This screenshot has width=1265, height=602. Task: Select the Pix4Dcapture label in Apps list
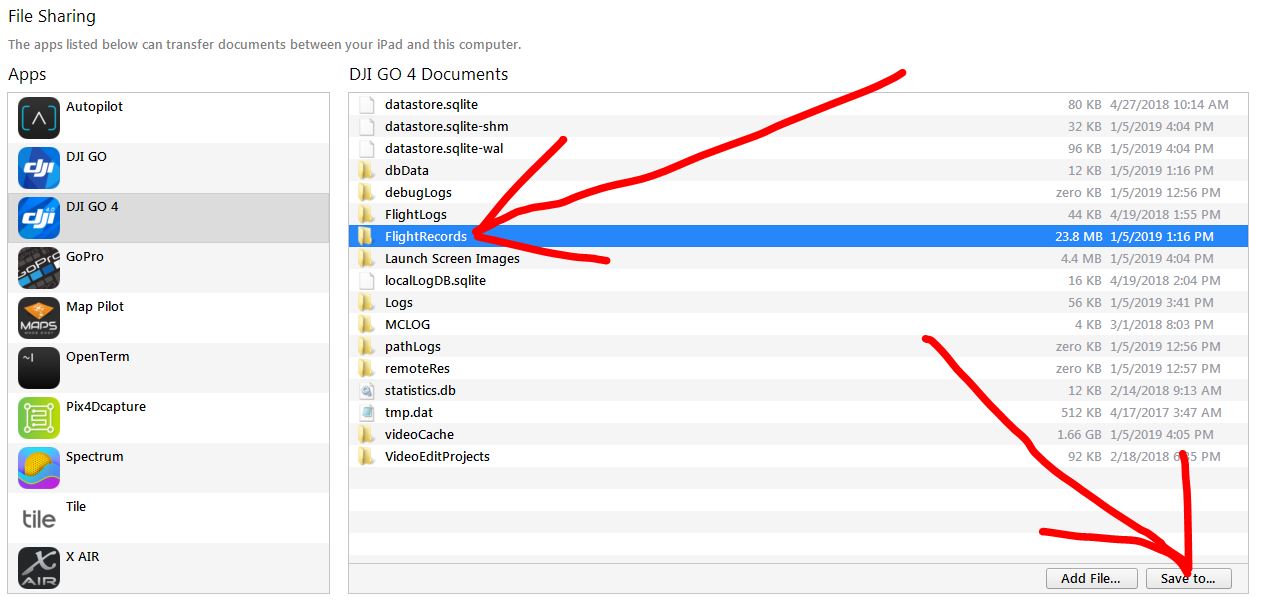coord(106,406)
